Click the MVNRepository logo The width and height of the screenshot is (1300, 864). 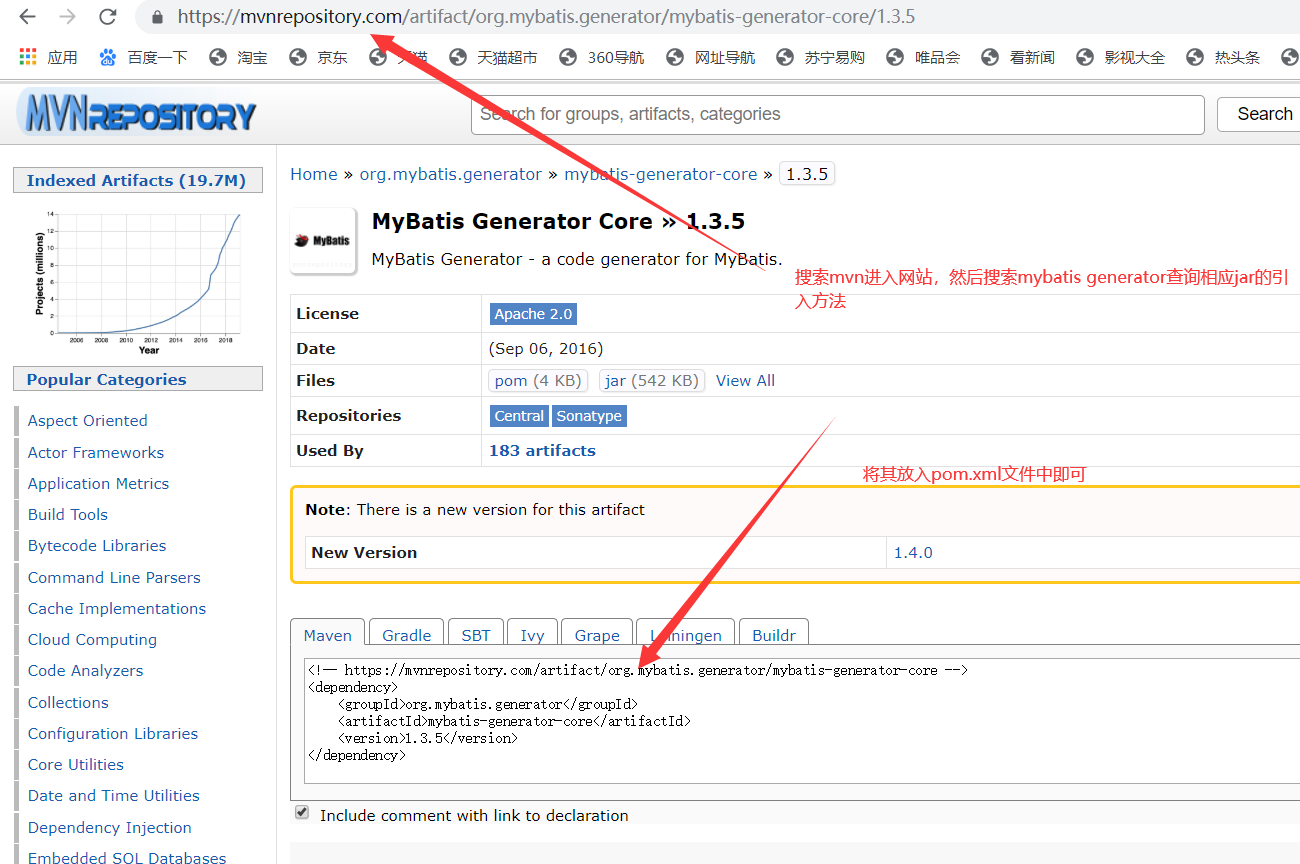[138, 114]
